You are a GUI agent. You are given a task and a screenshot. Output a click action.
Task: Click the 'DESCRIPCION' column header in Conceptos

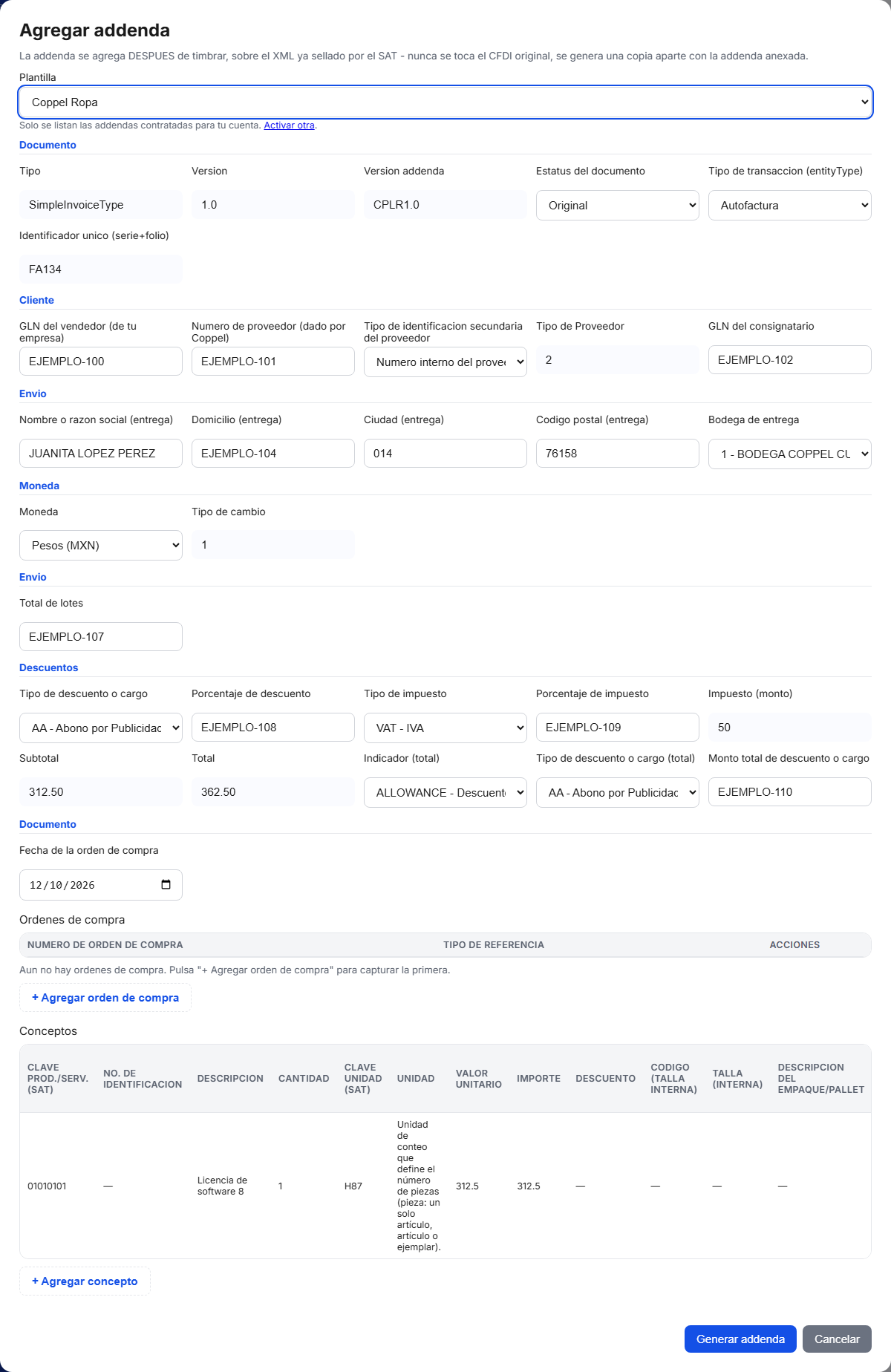(x=230, y=1079)
